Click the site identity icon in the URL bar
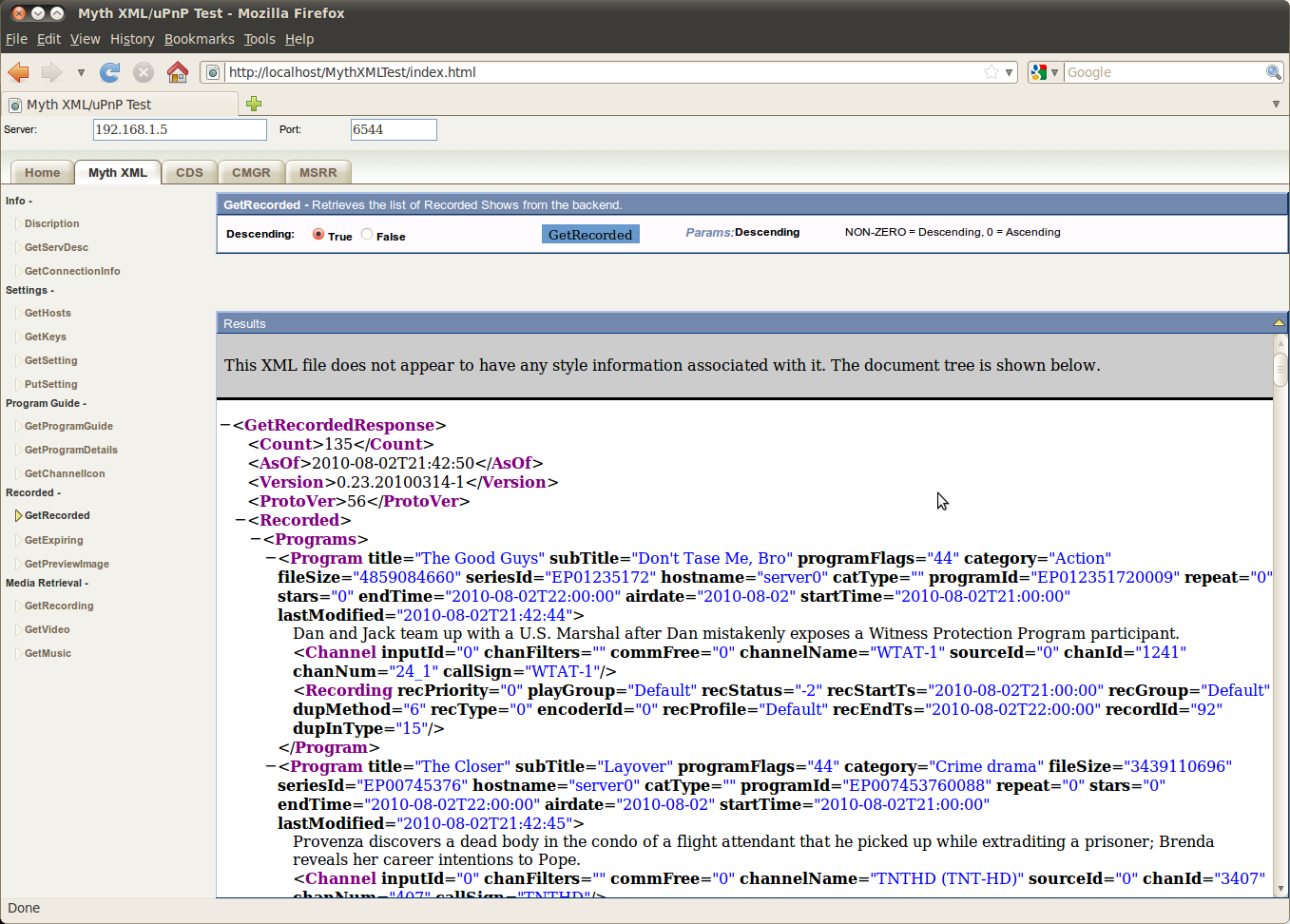This screenshot has height=924, width=1290. pos(213,72)
